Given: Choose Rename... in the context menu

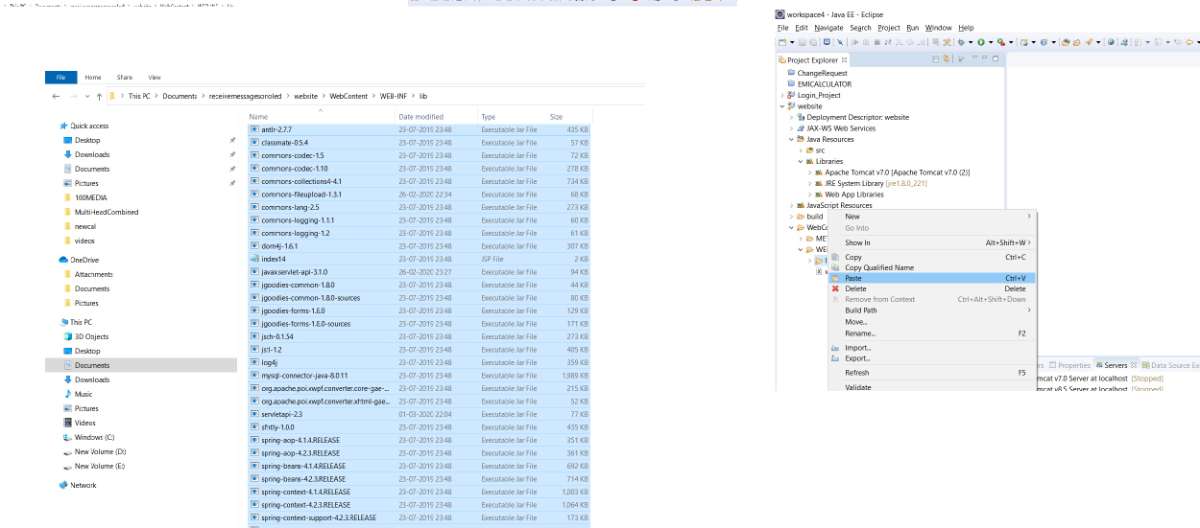Looking at the screenshot, I should (x=931, y=333).
